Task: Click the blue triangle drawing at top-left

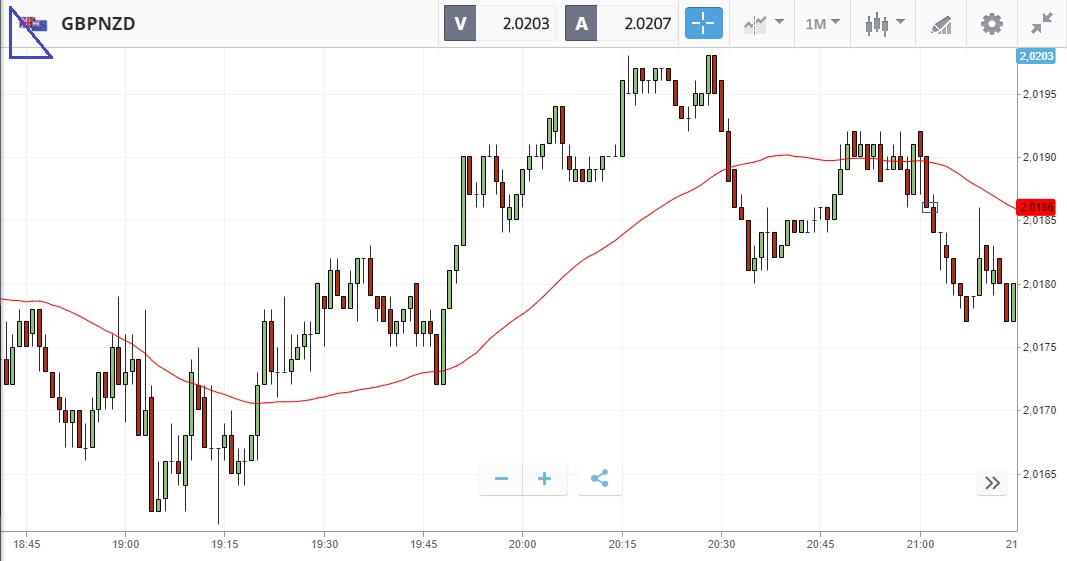Action: pyautogui.click(x=25, y=39)
